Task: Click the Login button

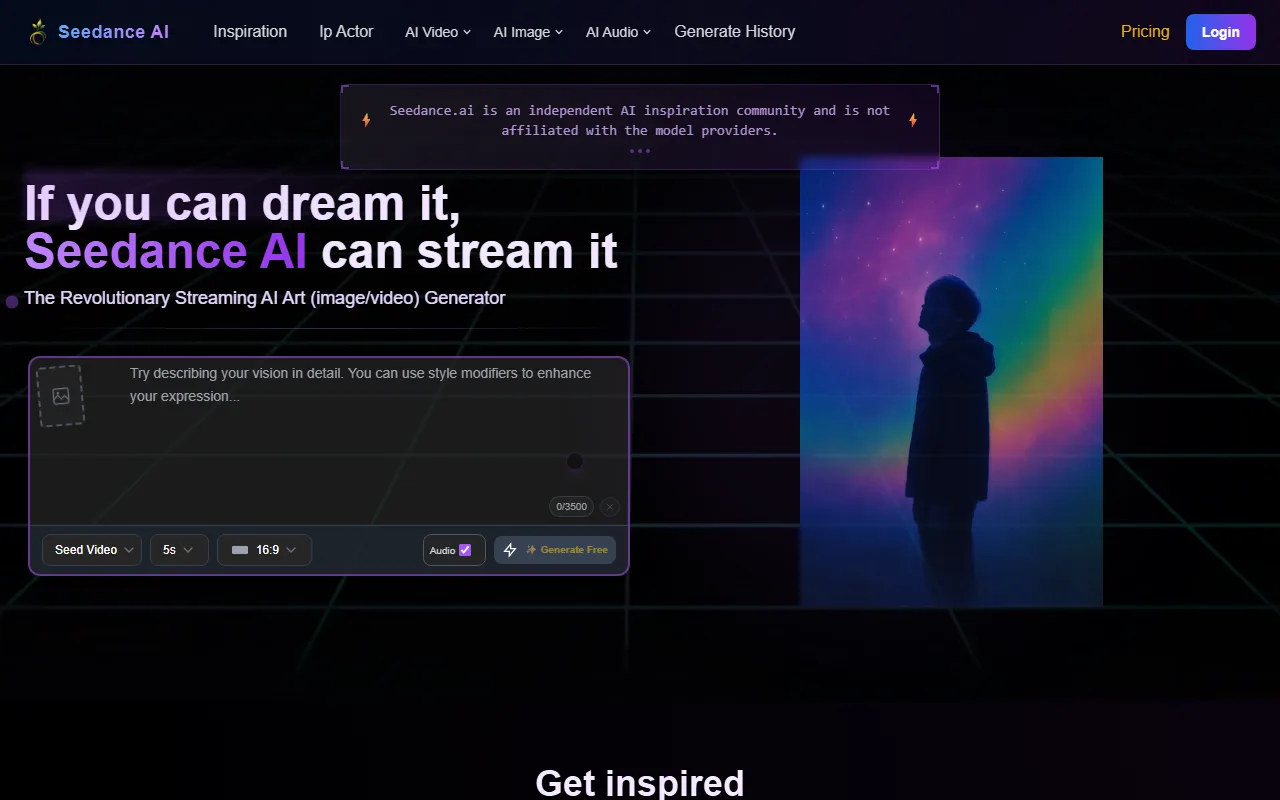Action: [1220, 32]
